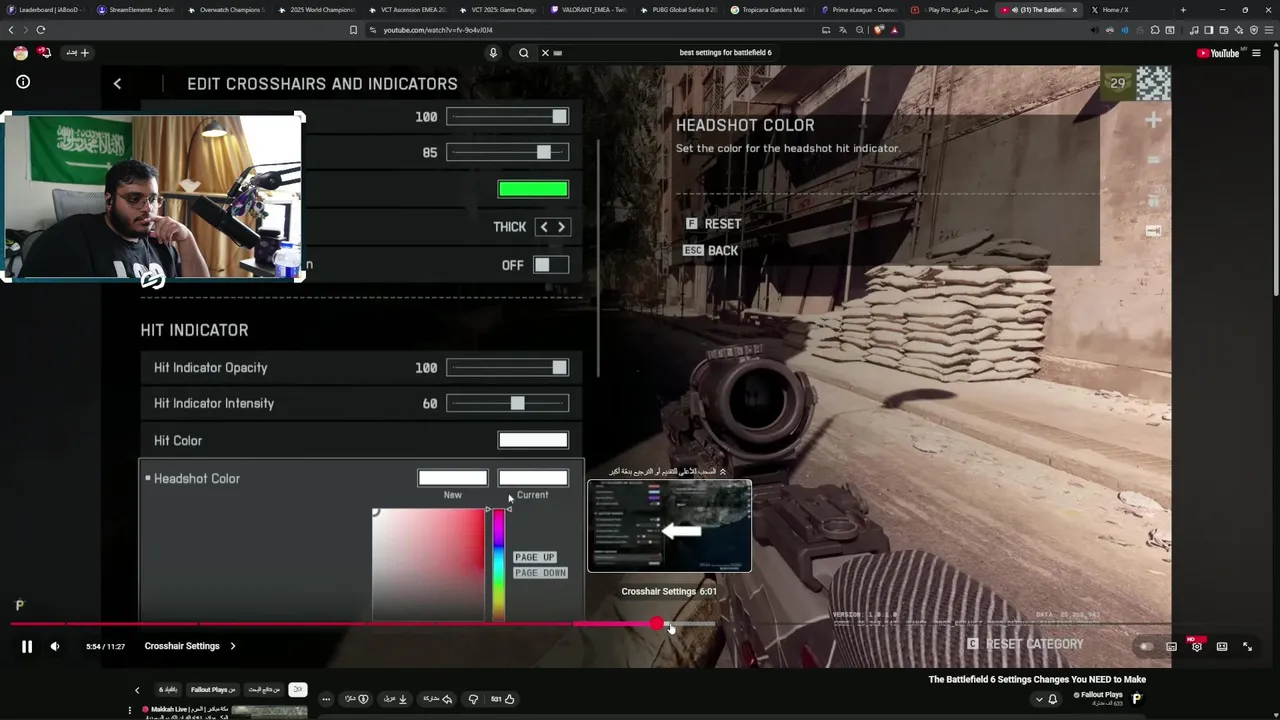Search by voice with microphone icon
The image size is (1280, 720).
[493, 53]
